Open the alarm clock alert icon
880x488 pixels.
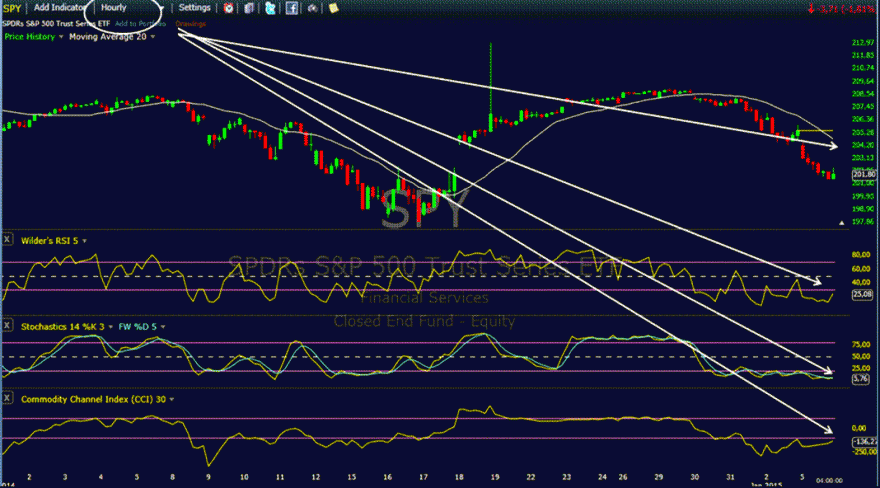click(x=228, y=8)
